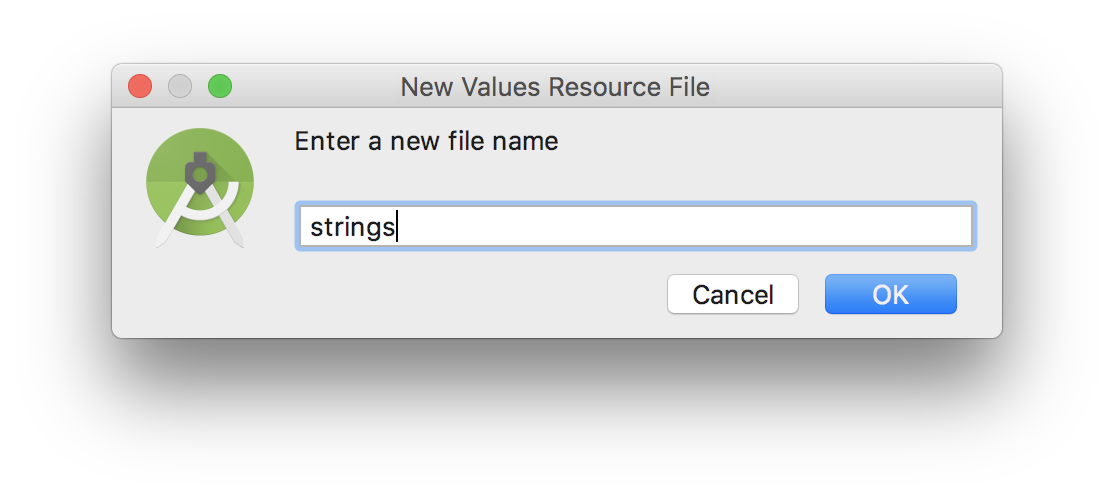Select the blue OK default button
Viewport: 1114px width, 498px height.
click(x=890, y=294)
